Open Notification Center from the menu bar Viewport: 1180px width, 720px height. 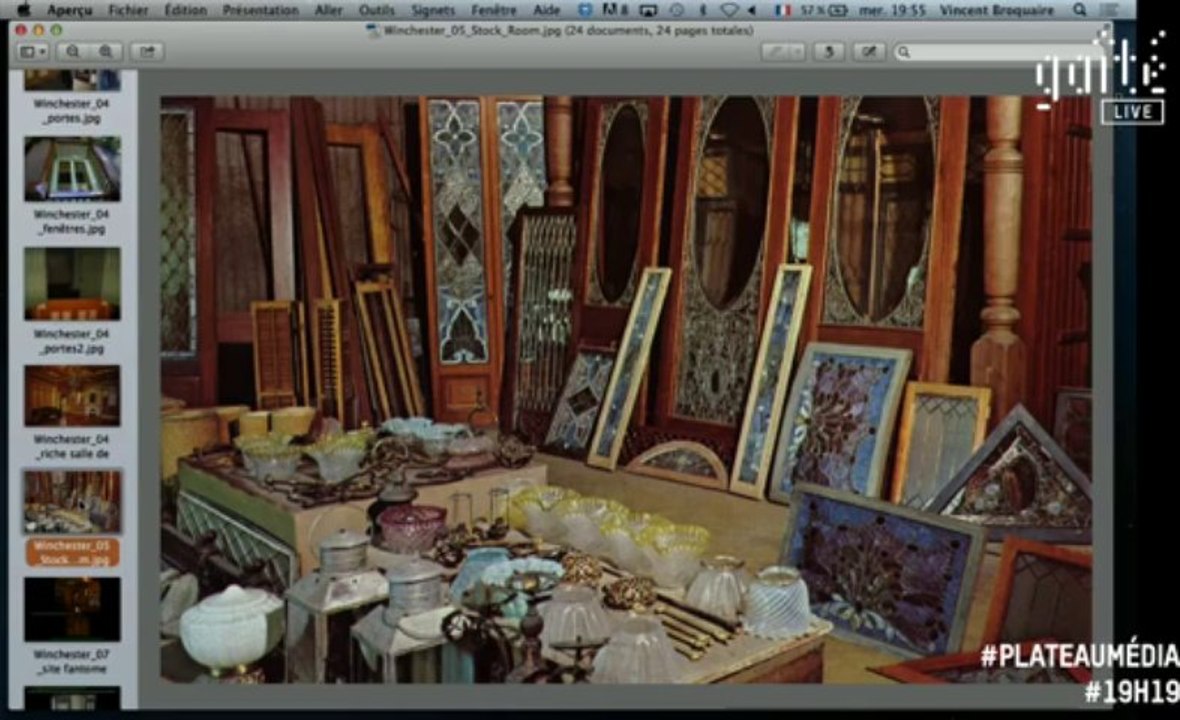click(1109, 11)
